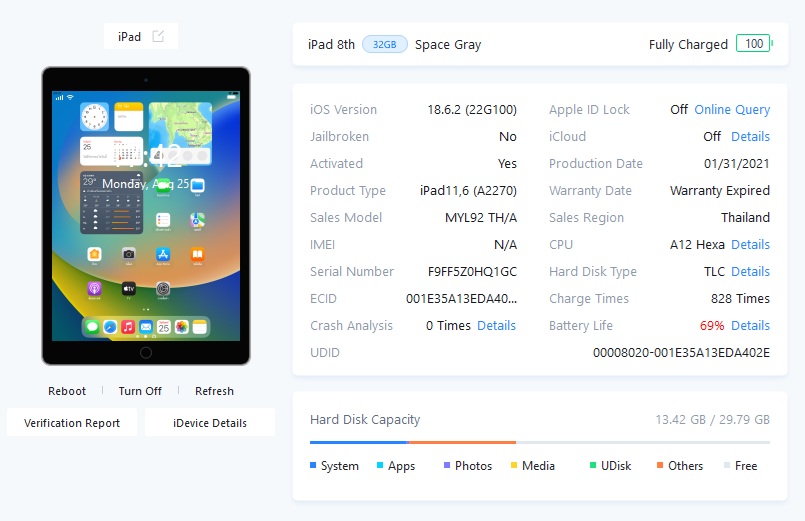Open Crash Analysis Details link
The image size is (805, 521).
pos(496,325)
